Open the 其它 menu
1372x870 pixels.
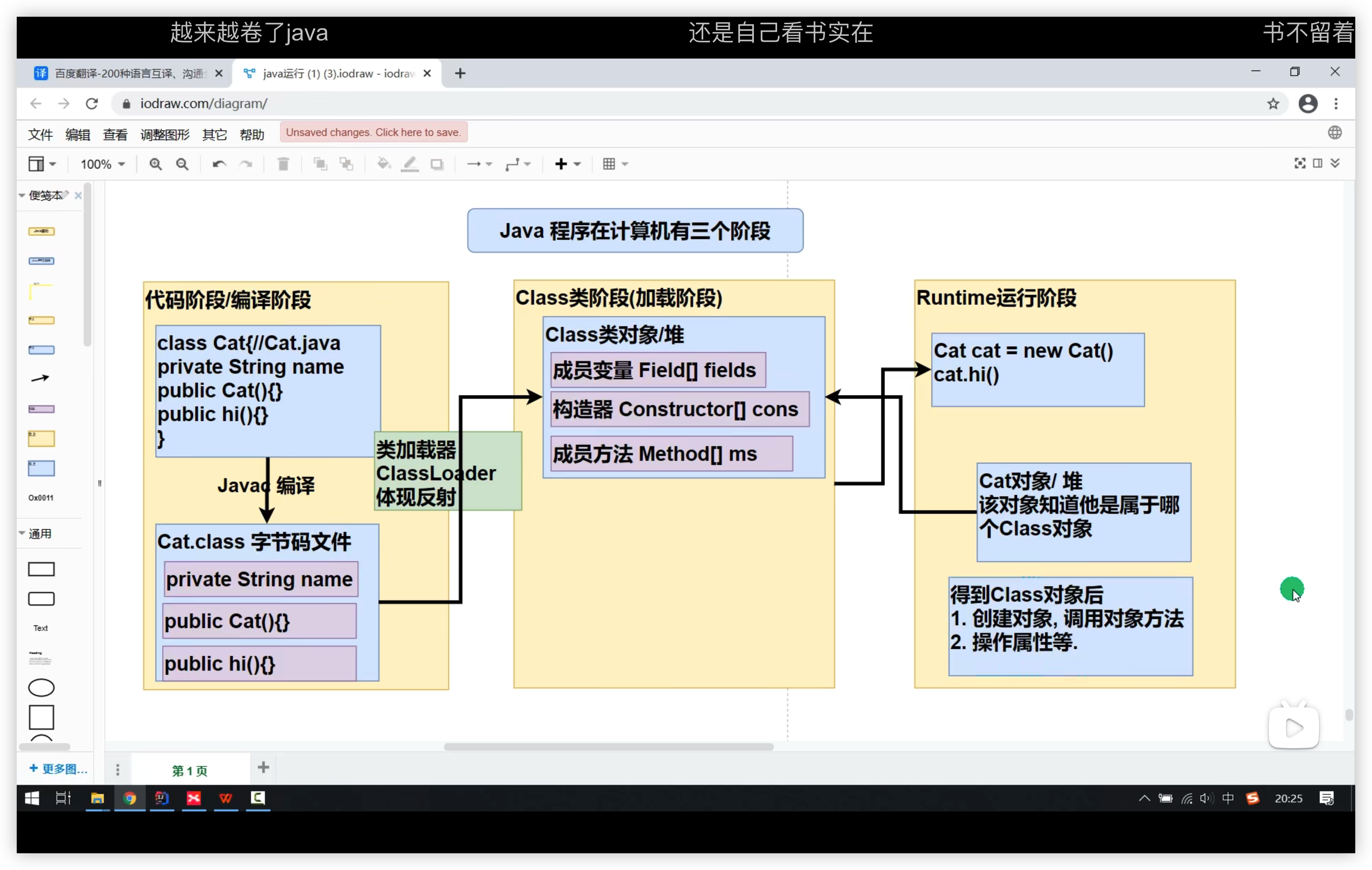tap(214, 134)
